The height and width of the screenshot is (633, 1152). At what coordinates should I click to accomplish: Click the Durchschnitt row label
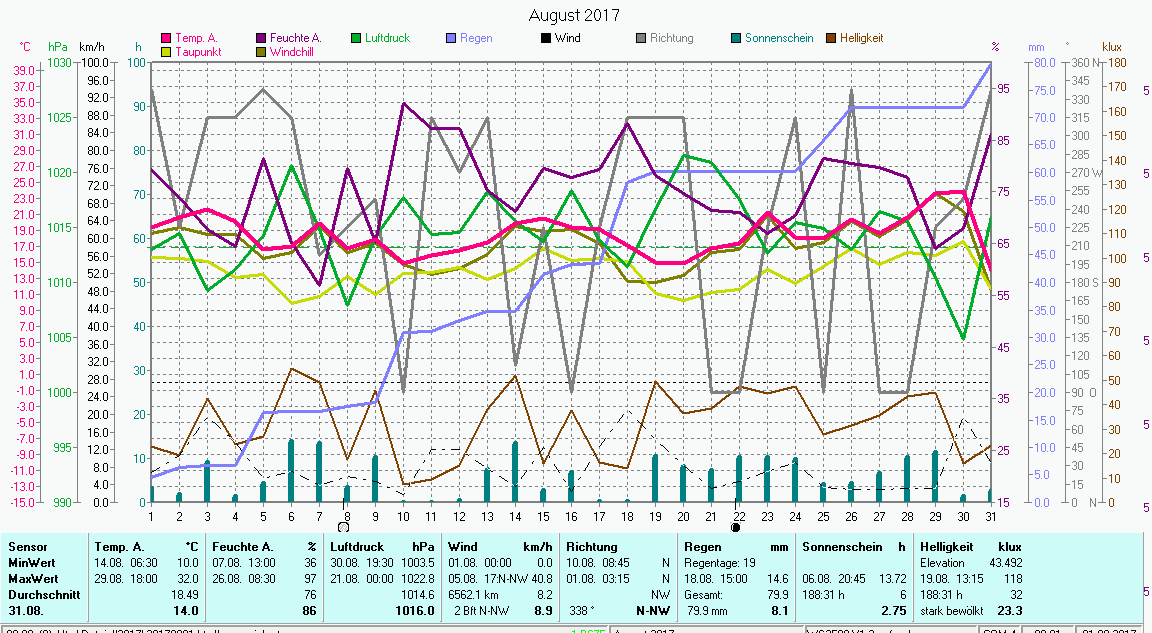point(41,592)
